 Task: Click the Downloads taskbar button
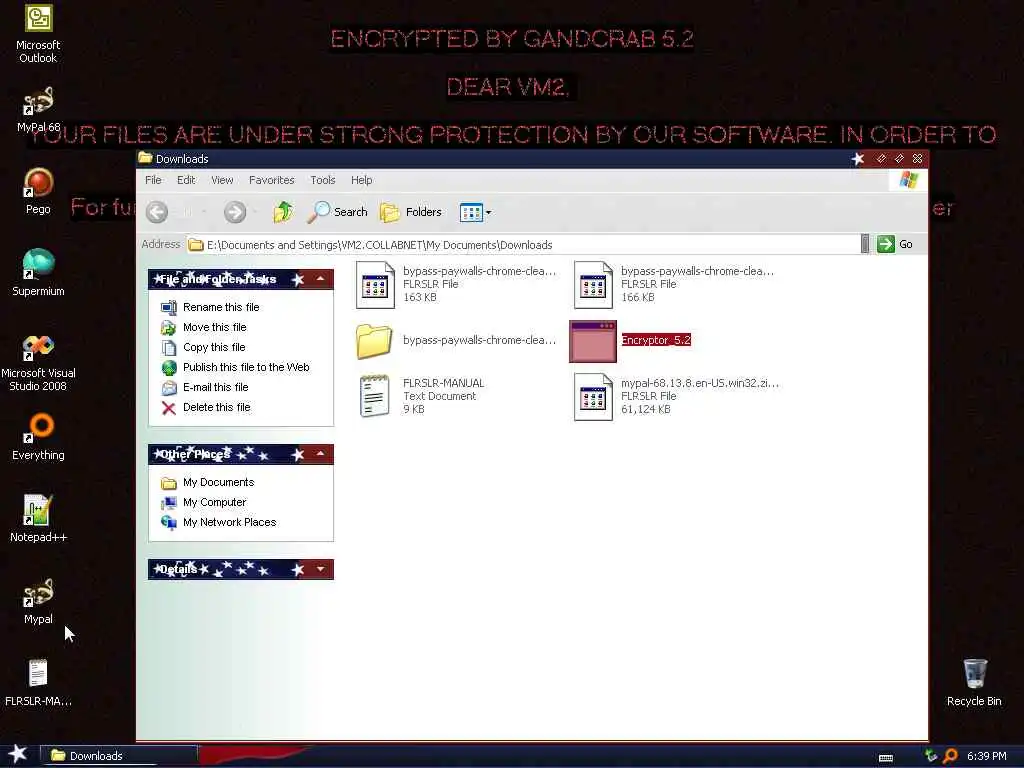pyautogui.click(x=120, y=756)
